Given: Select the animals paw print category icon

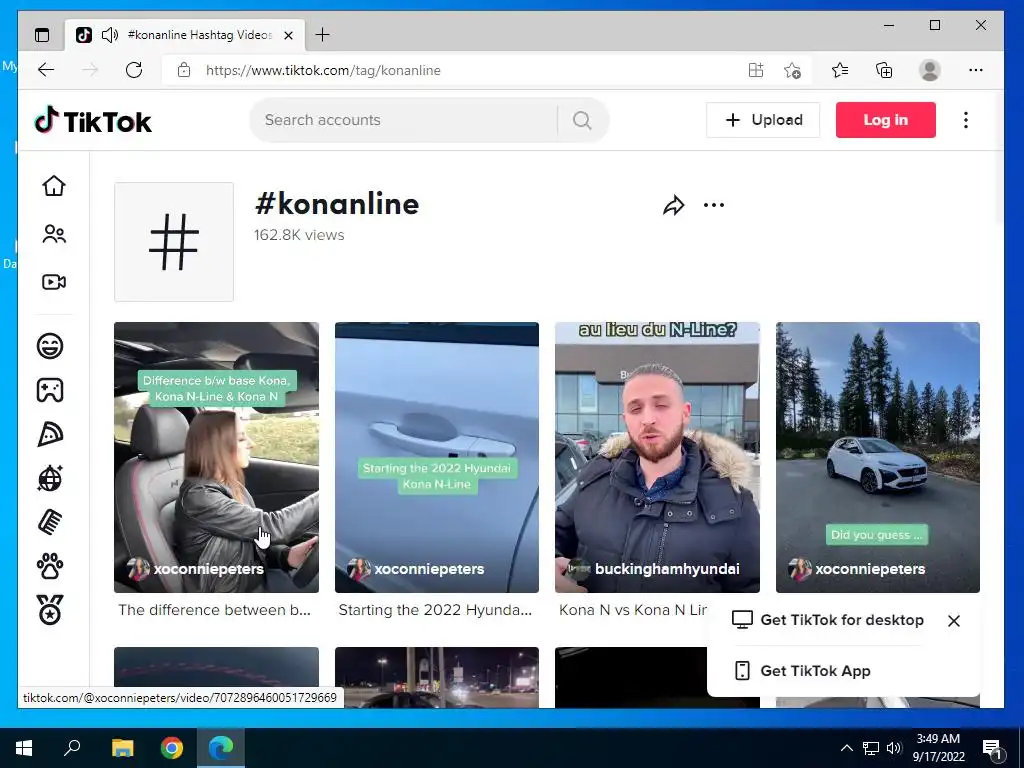Looking at the screenshot, I should 50,566.
